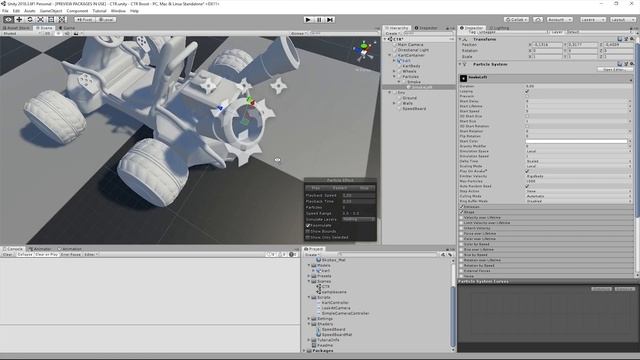Toggle Show Bounds in Particle Effect panel
Image resolution: width=640 pixels, height=360 pixels.
click(x=308, y=231)
